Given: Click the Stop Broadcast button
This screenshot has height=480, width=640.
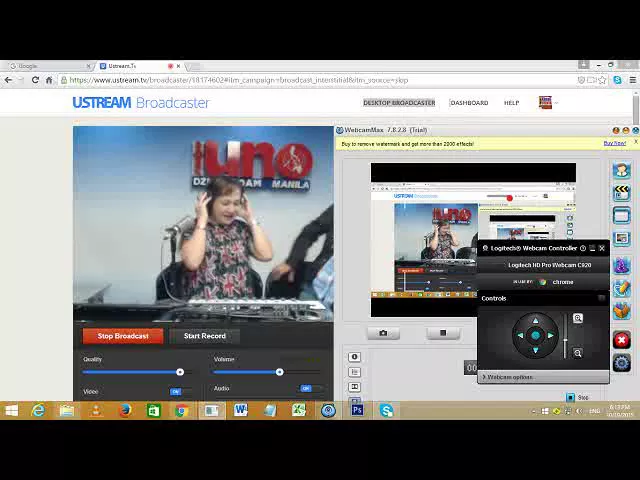Looking at the screenshot, I should tap(123, 336).
